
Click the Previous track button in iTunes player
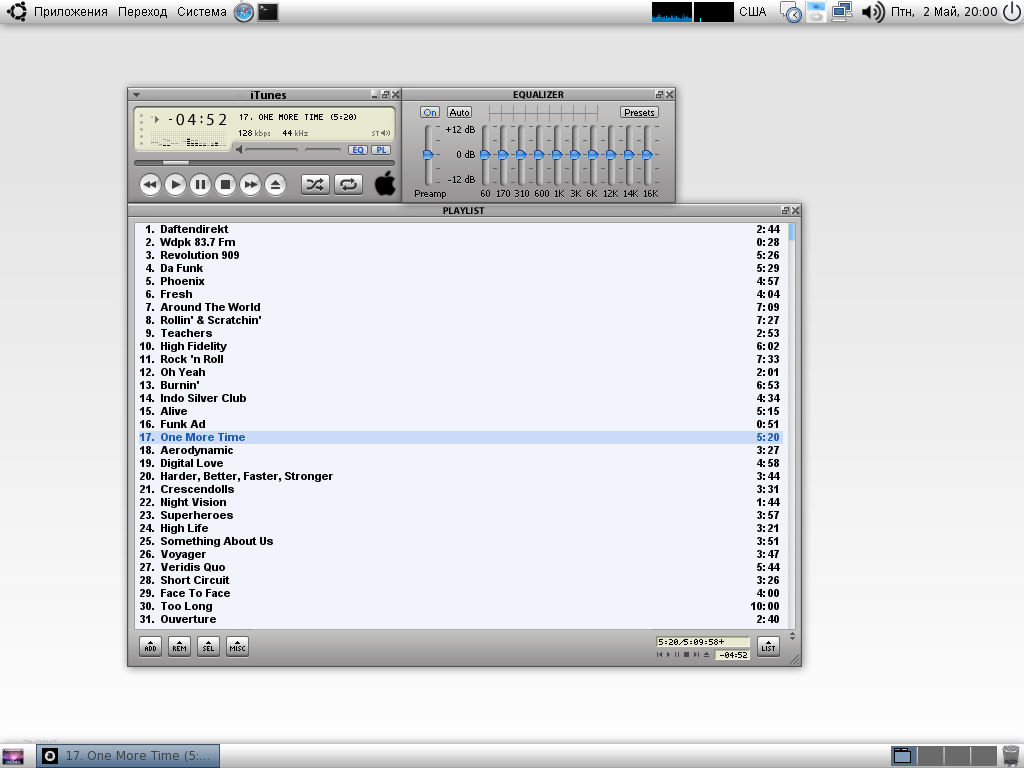click(150, 185)
